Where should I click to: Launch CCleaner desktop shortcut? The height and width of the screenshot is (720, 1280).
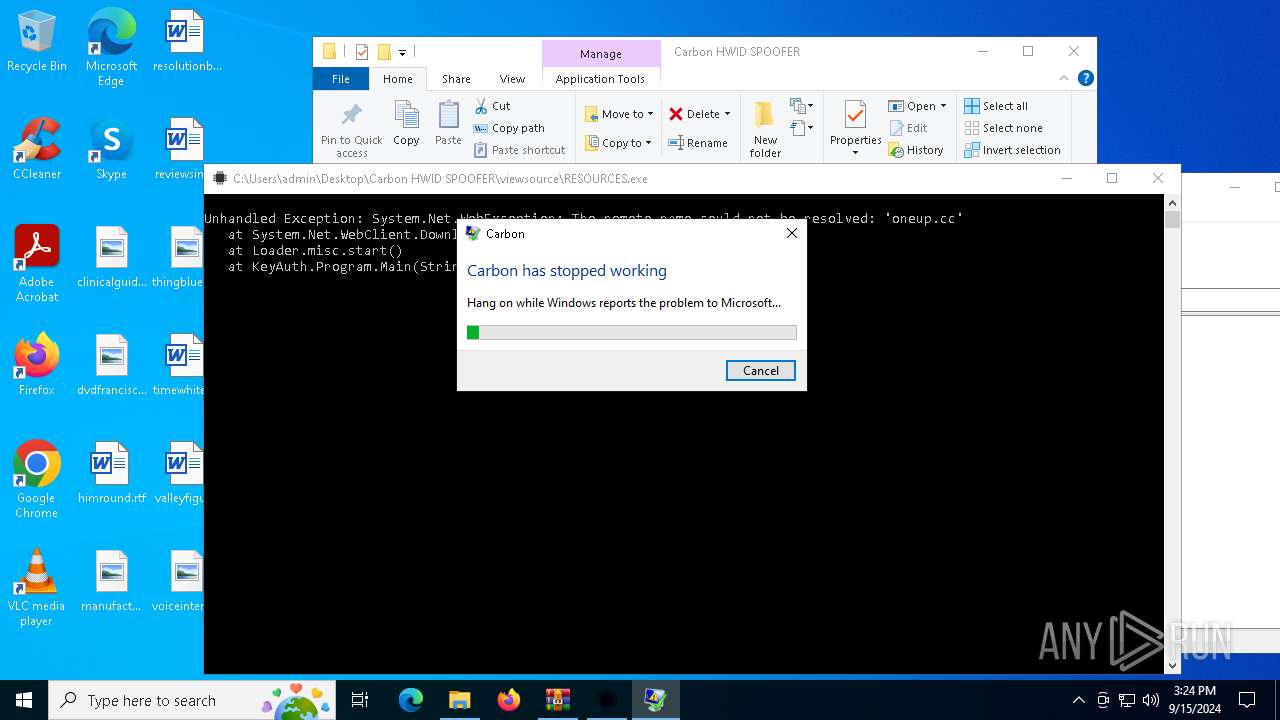click(x=37, y=149)
